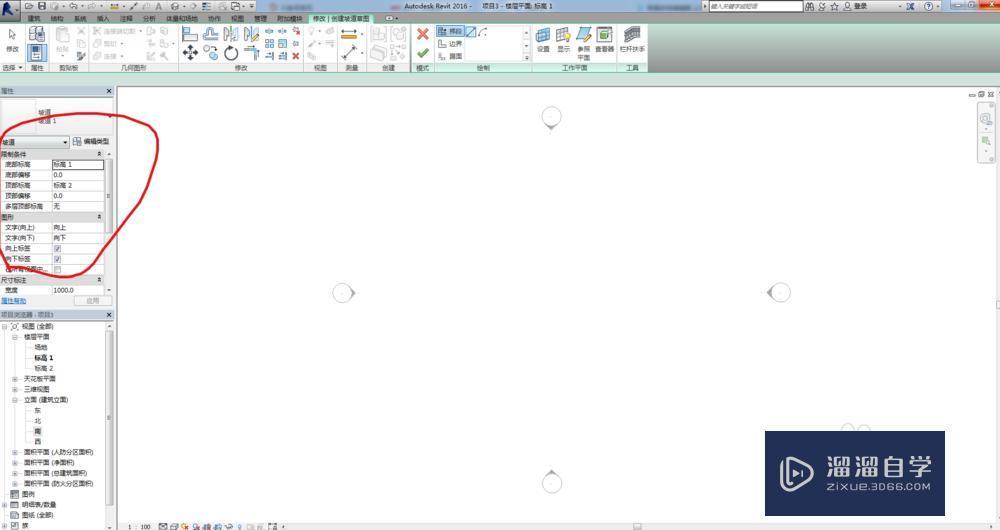1000x530 pixels.
Task: Click the Save icon in quick access toolbar
Action: pyautogui.click(x=41, y=6)
